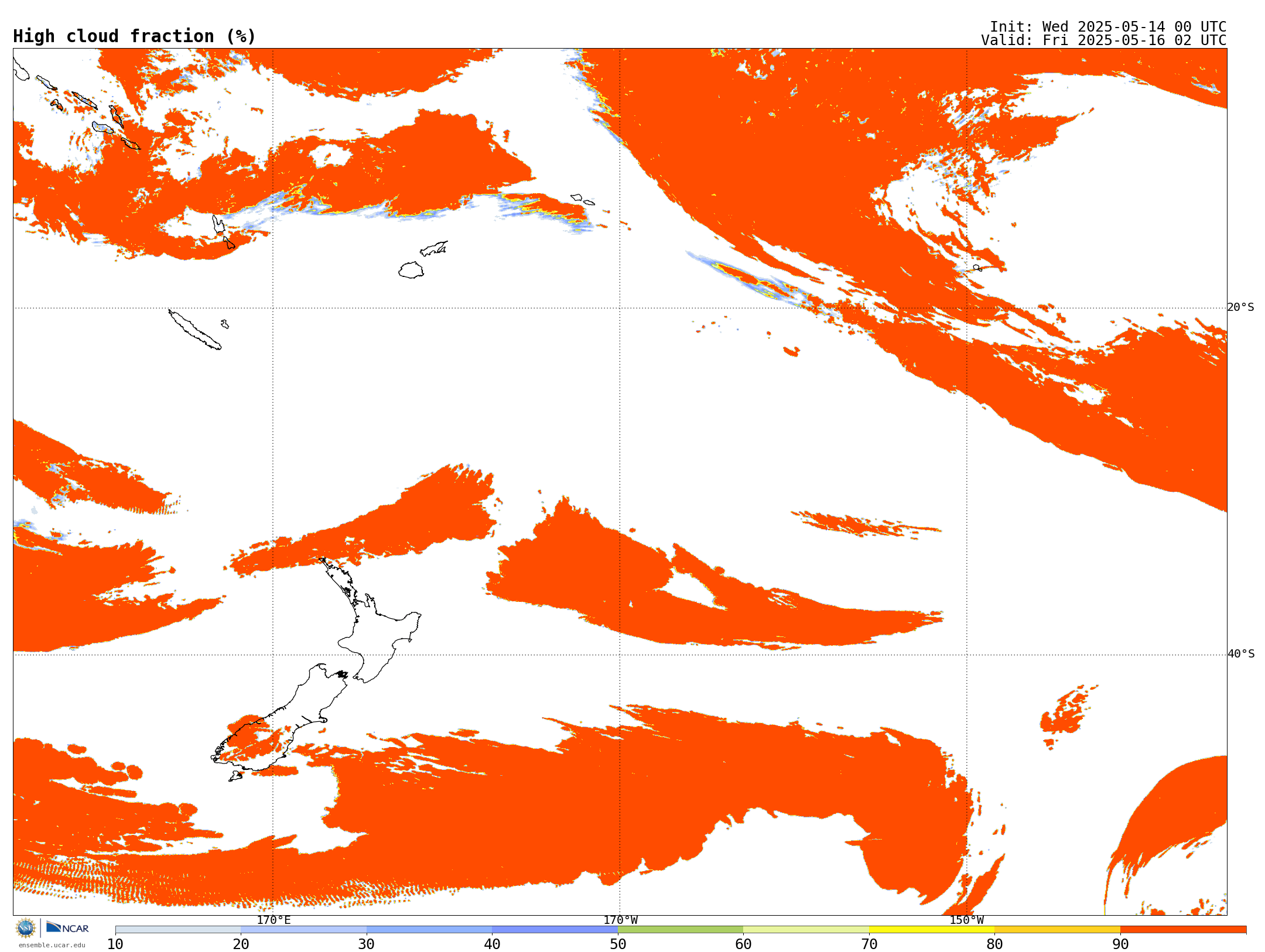
Task: Click the 50–60 green colorbar segment
Action: click(681, 930)
